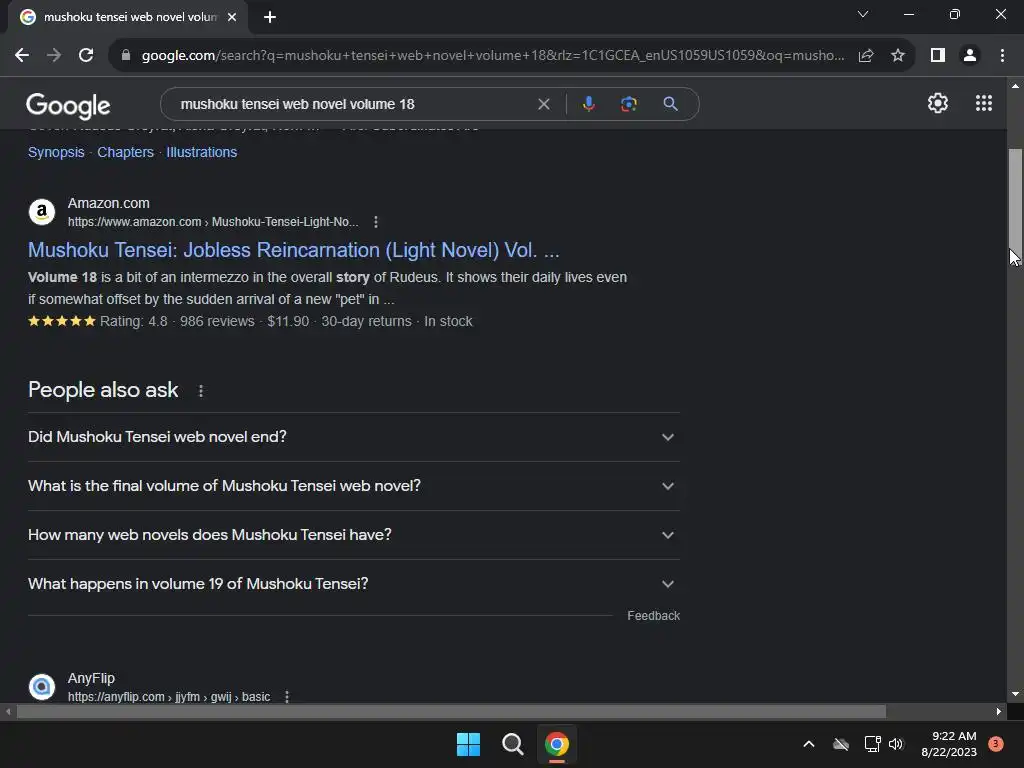Screen dimensions: 1024x768
Task: Open tab search dropdown
Action: click(863, 14)
